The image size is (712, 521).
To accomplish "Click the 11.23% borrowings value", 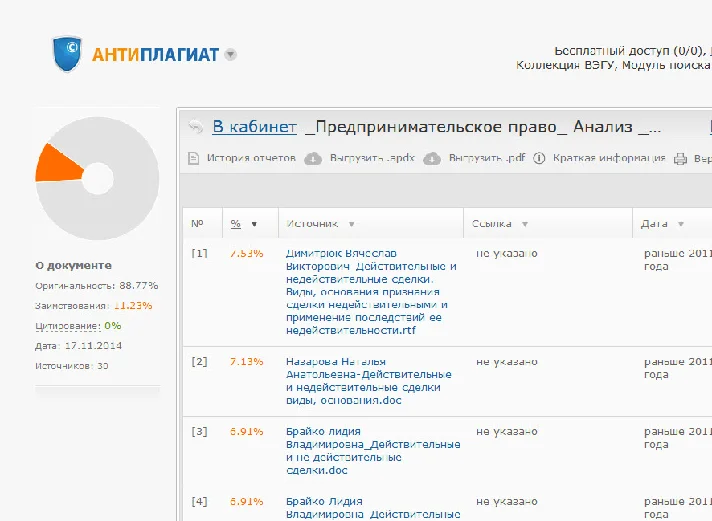I will click(x=133, y=306).
